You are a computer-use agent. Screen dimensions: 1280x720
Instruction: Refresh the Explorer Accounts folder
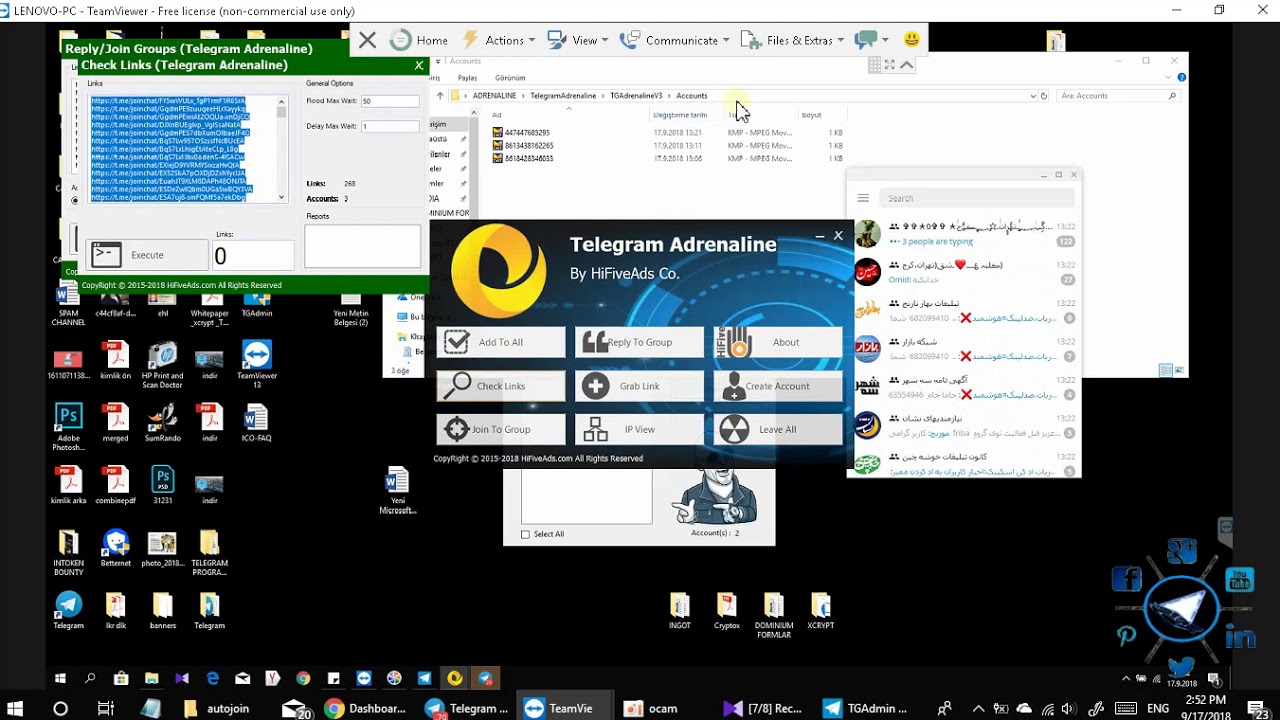click(1044, 96)
